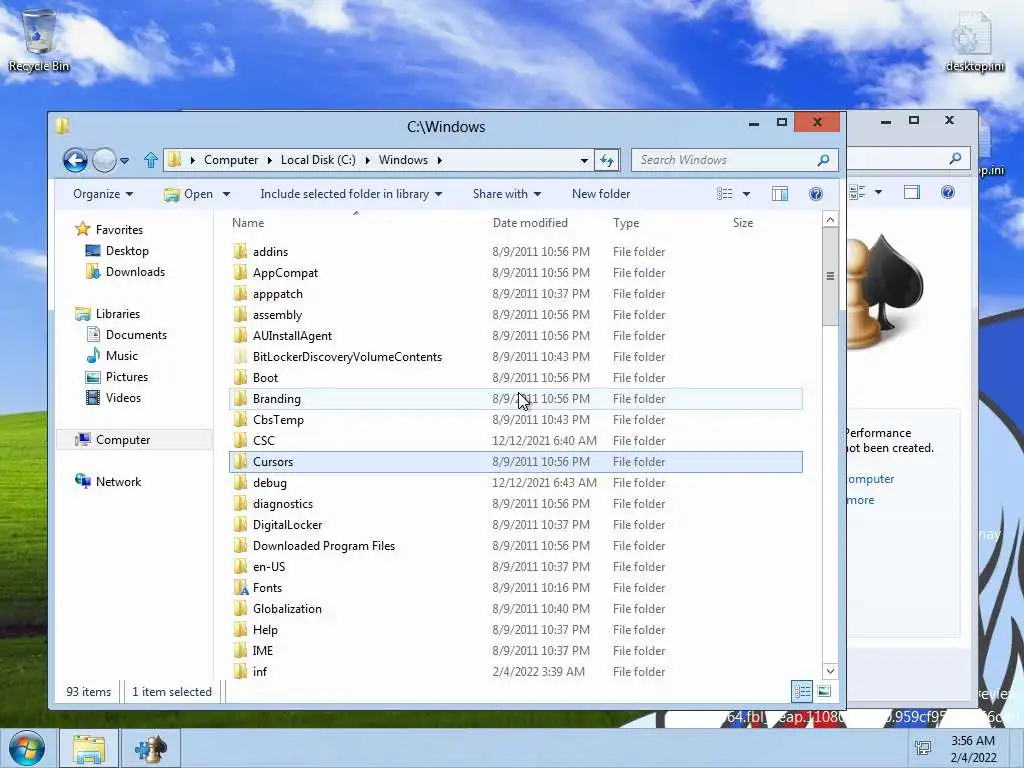Open the address bar history dropdown

[584, 160]
